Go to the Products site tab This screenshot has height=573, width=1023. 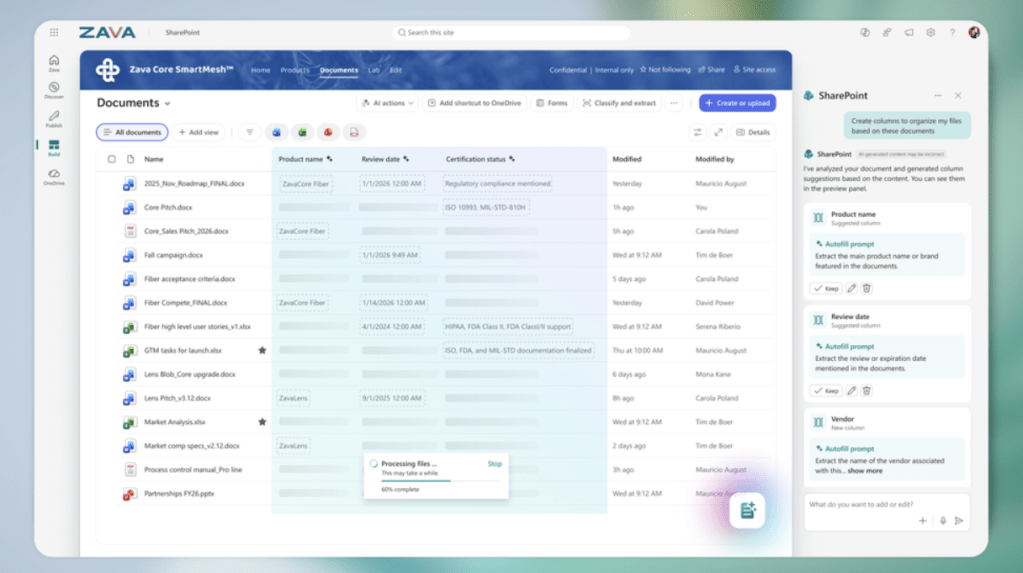[x=294, y=70]
